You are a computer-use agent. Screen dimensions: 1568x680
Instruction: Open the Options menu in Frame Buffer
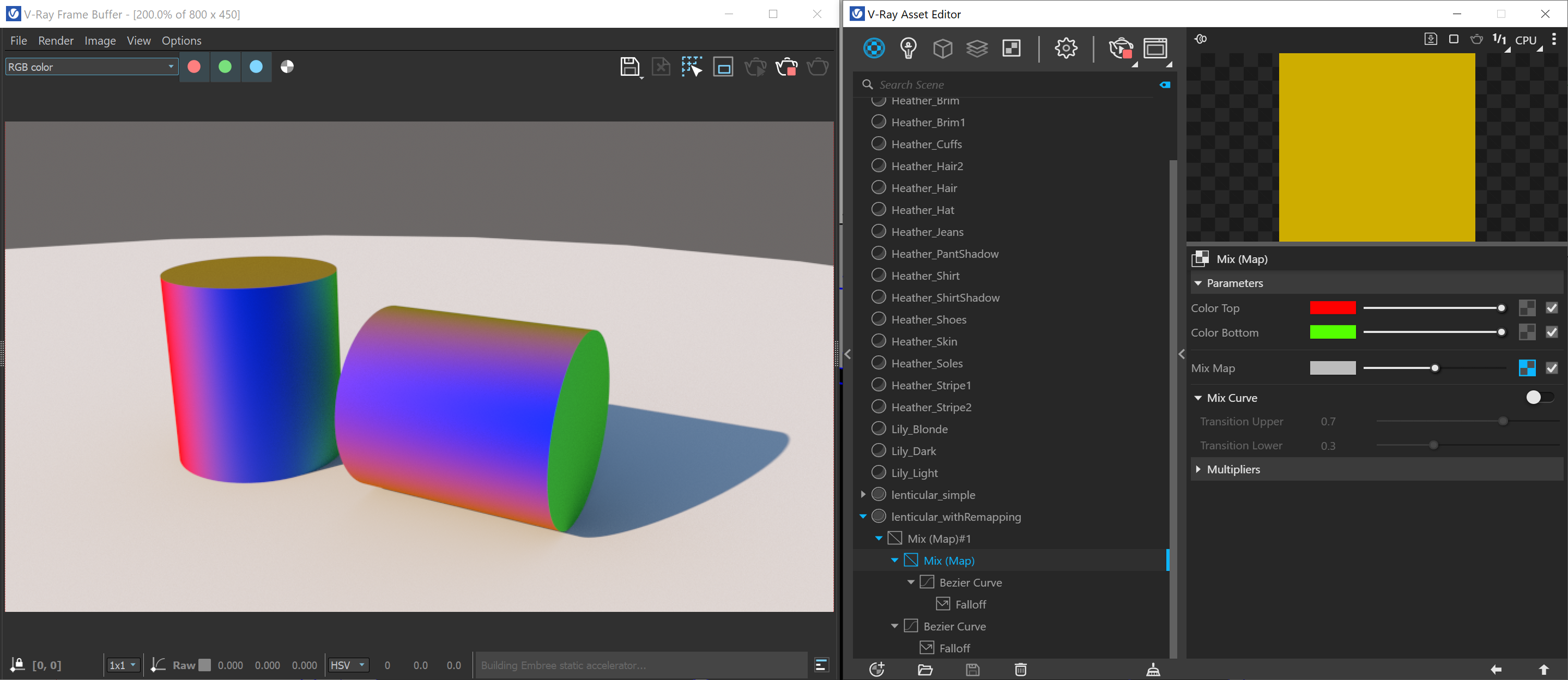point(181,40)
